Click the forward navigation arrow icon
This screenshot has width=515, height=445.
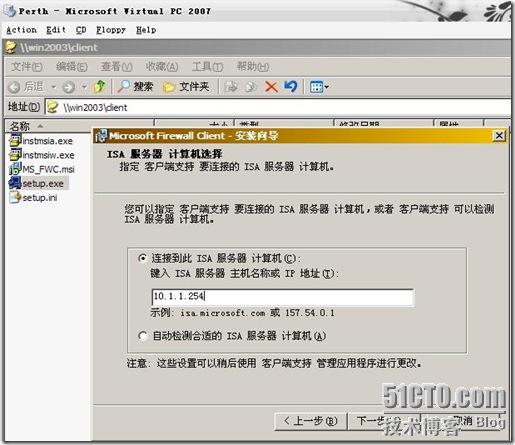69,87
